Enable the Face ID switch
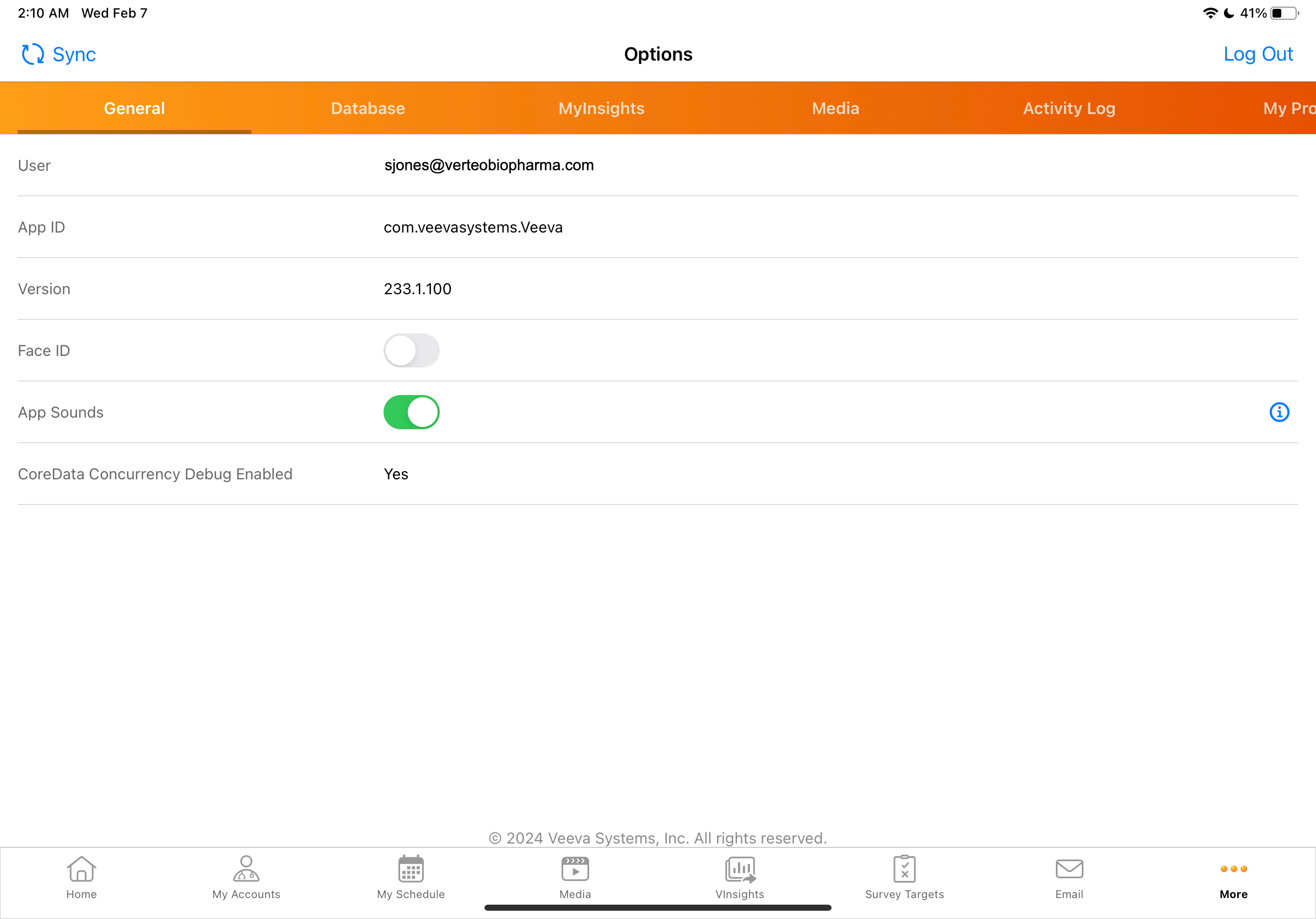Image resolution: width=1316 pixels, height=919 pixels. [x=411, y=350]
